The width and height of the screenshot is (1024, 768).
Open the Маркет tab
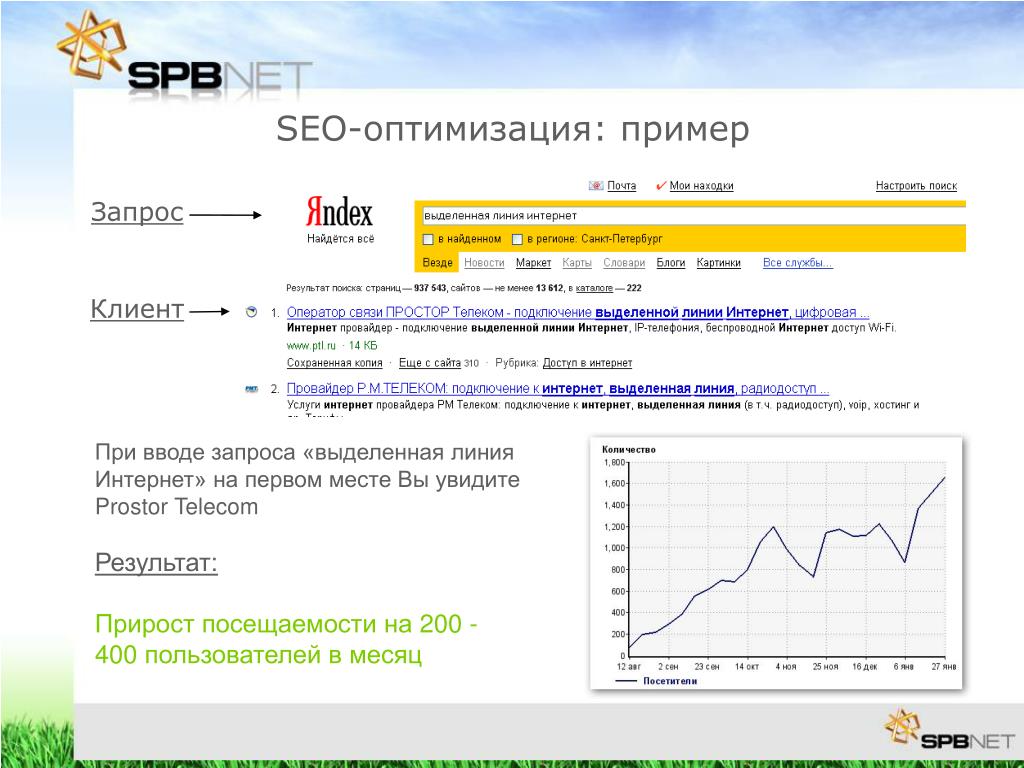(534, 263)
